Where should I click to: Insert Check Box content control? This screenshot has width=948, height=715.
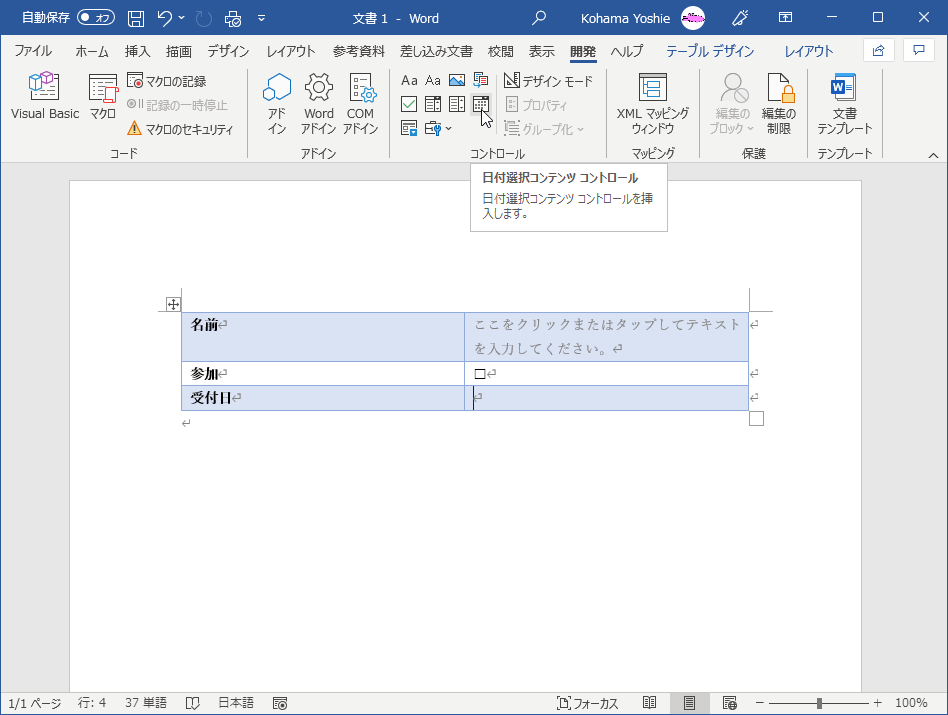pos(409,105)
